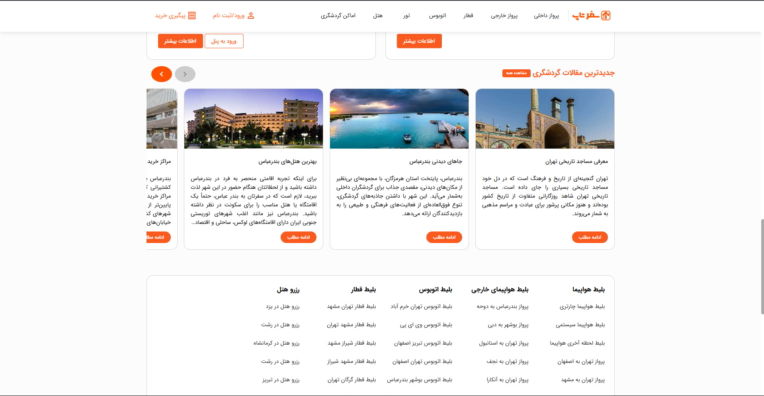Open پرواز تهران به استانبول link
The height and width of the screenshot is (396, 764).
pos(503,343)
